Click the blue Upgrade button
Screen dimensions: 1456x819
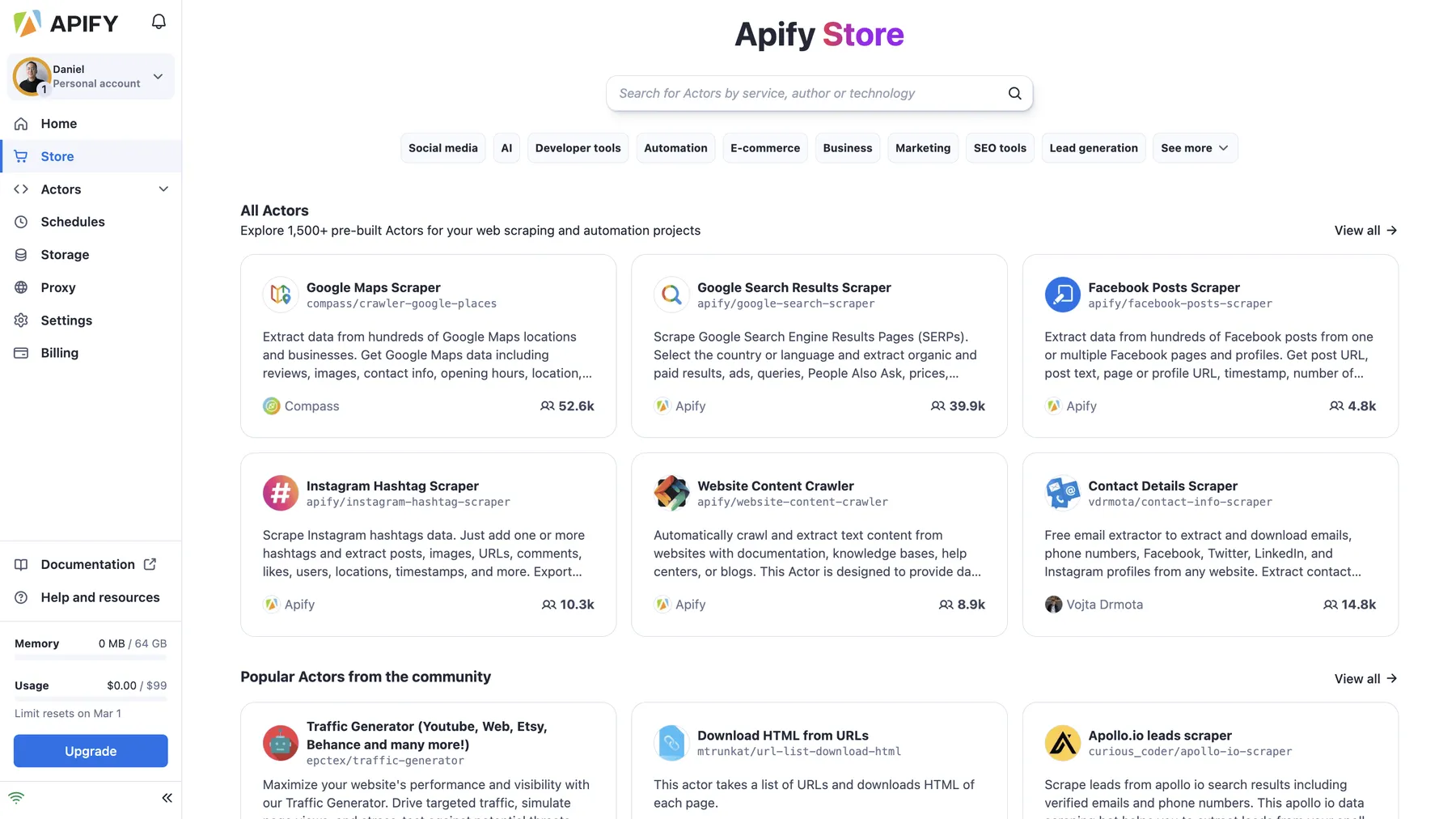[x=91, y=751]
